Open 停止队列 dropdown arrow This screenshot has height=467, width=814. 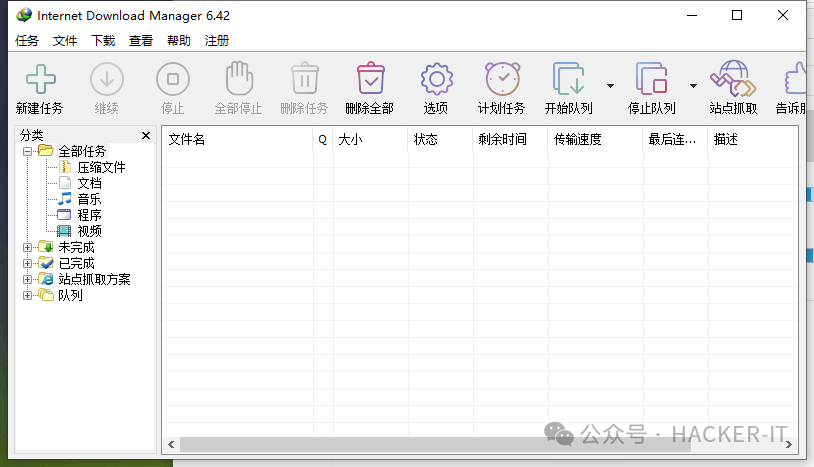(x=693, y=86)
